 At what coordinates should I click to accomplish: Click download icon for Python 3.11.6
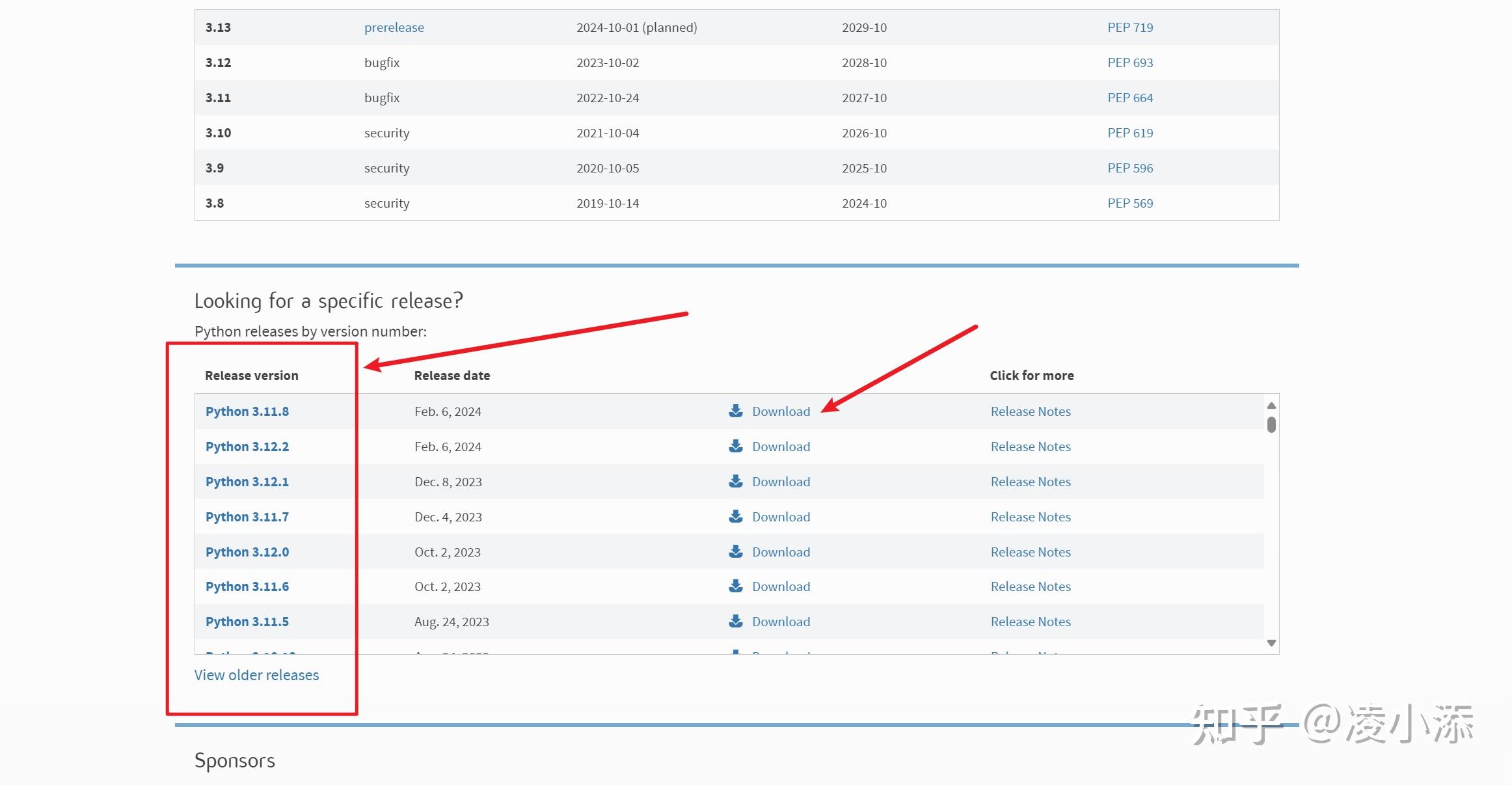tap(735, 586)
